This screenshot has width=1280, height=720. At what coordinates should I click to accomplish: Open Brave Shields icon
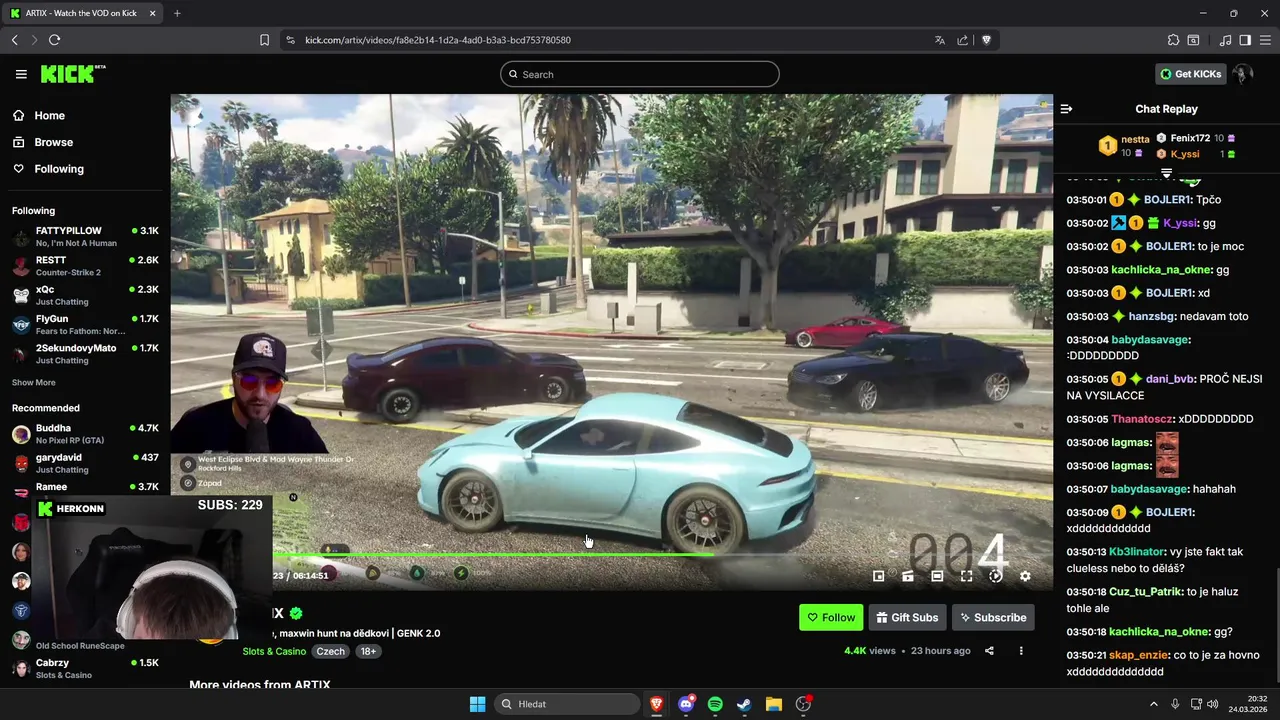986,40
